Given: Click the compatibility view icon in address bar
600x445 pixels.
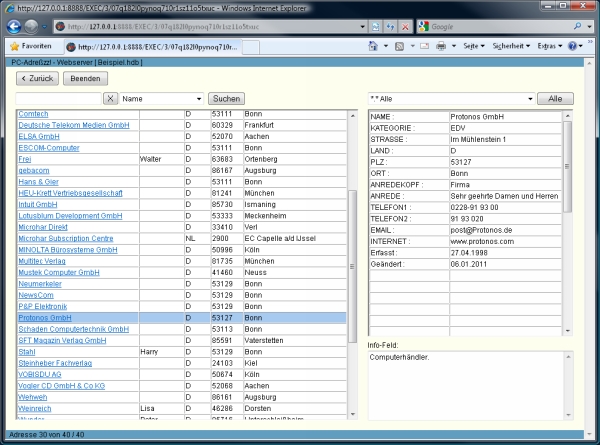Looking at the screenshot, I should click(375, 26).
